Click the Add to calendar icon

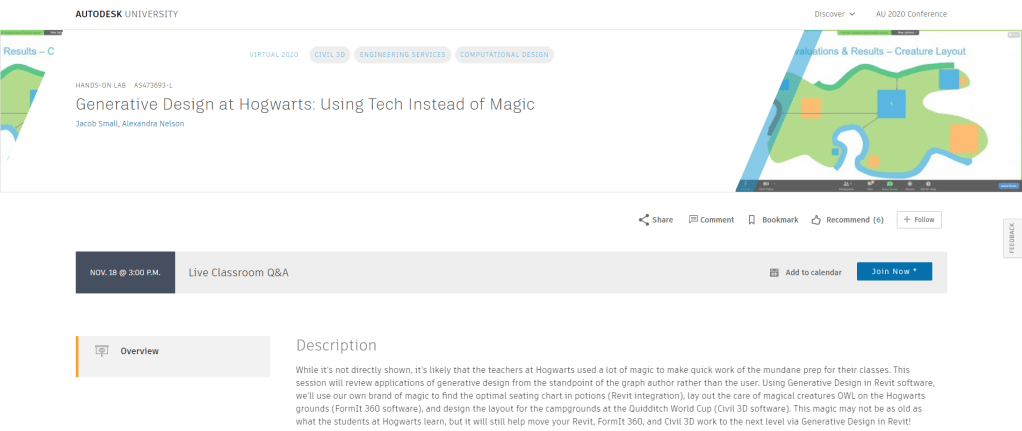click(x=774, y=272)
